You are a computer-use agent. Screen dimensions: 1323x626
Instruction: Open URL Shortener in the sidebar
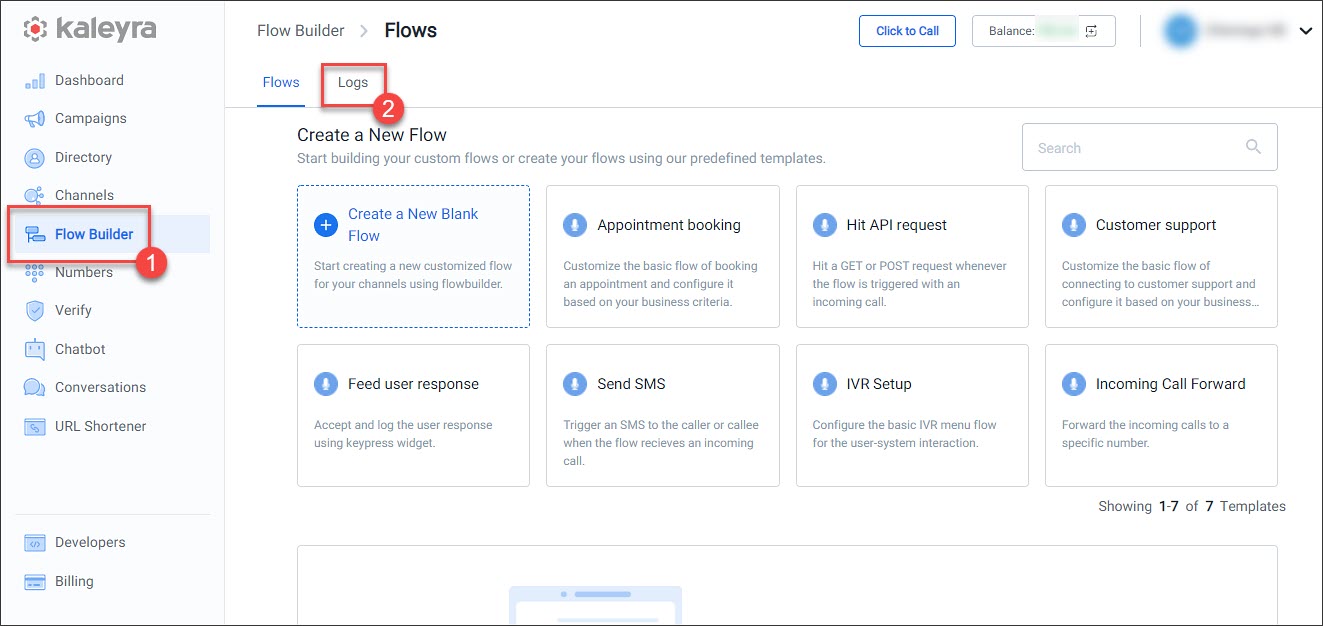tap(100, 426)
